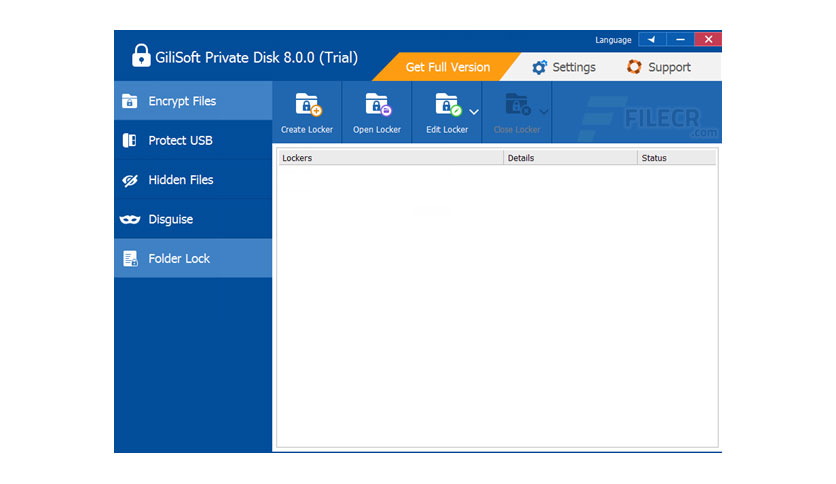The image size is (836, 484).
Task: Open the Folder Lock section
Action: 193,259
